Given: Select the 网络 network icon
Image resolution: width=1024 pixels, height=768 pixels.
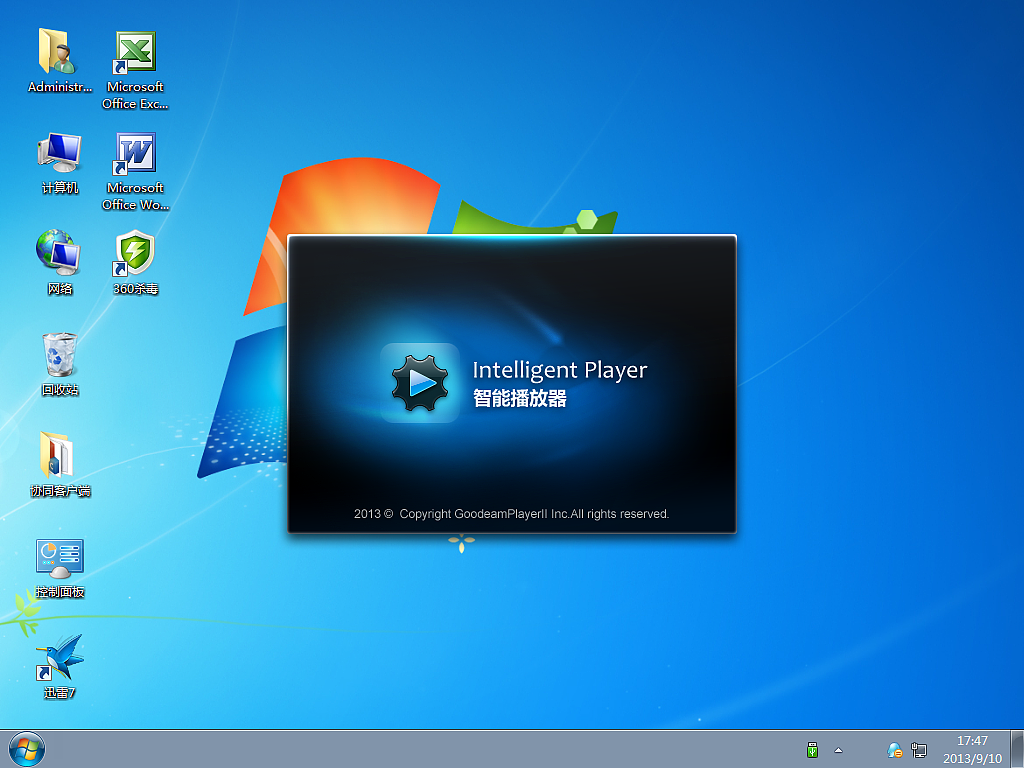Looking at the screenshot, I should coord(59,261).
